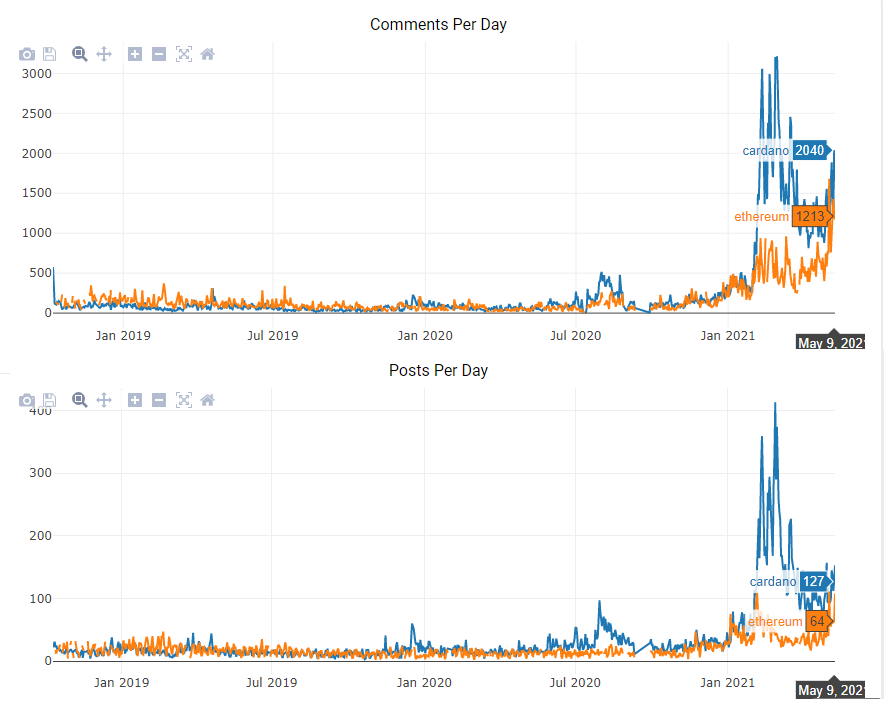The width and height of the screenshot is (888, 704).
Task: Click the Comments Per Day title
Action: click(438, 24)
